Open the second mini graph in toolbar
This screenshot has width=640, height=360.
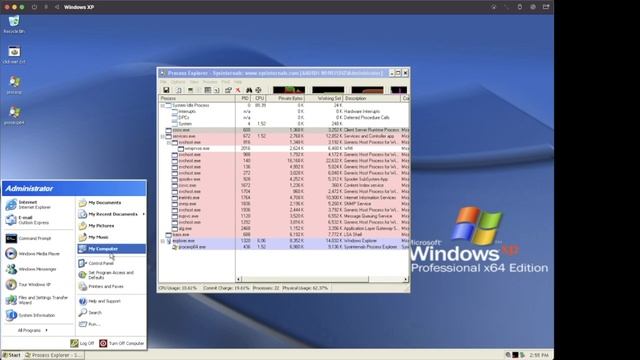(x=328, y=90)
